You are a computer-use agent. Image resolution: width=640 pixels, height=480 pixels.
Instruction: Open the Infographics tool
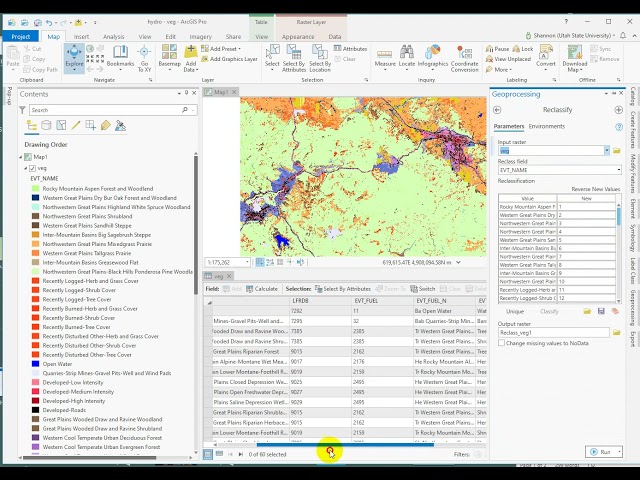point(433,56)
